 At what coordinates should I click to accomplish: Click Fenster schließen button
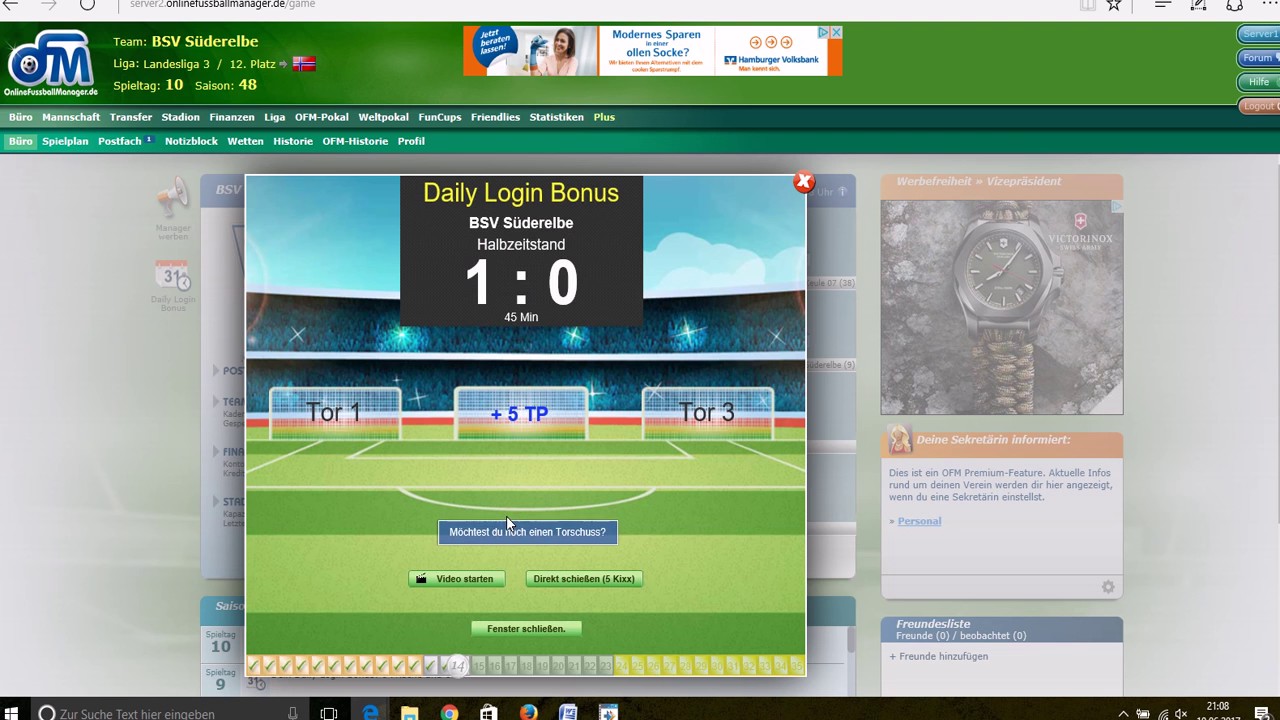click(526, 629)
